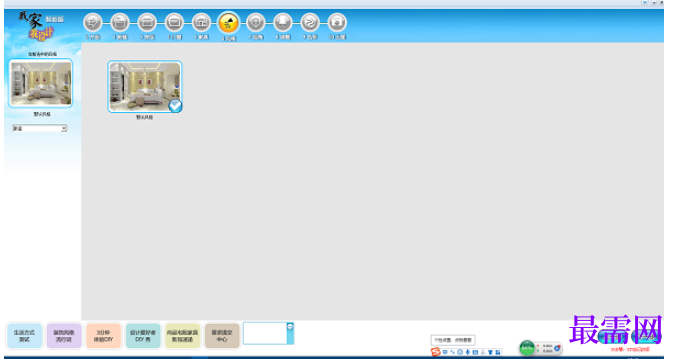Open teal design enthusiasts DIY show tab
The image size is (681, 361).
[x=143, y=336]
